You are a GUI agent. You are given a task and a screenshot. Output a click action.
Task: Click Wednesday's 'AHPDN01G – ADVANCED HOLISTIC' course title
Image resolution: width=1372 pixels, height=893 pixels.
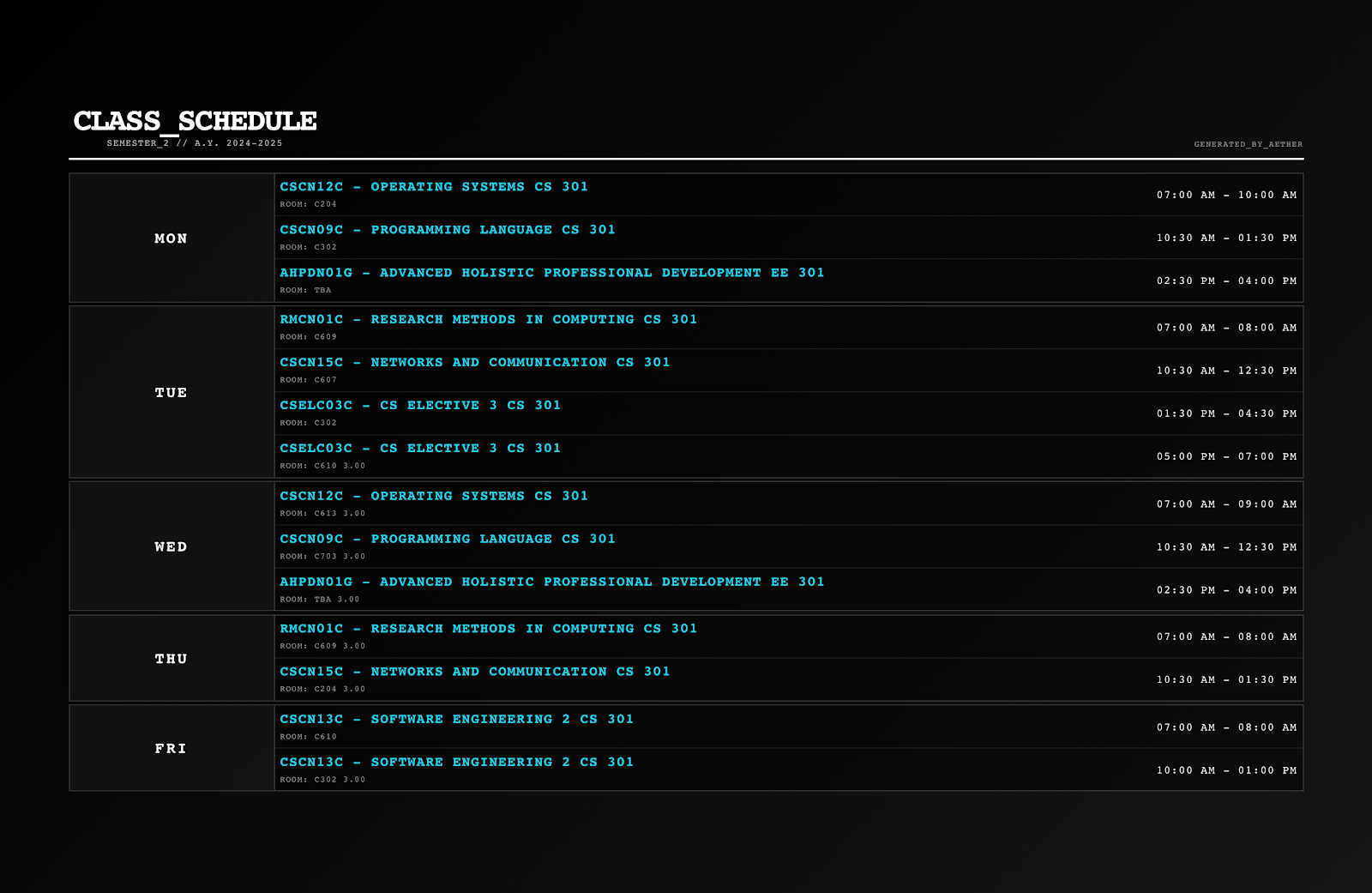point(552,582)
